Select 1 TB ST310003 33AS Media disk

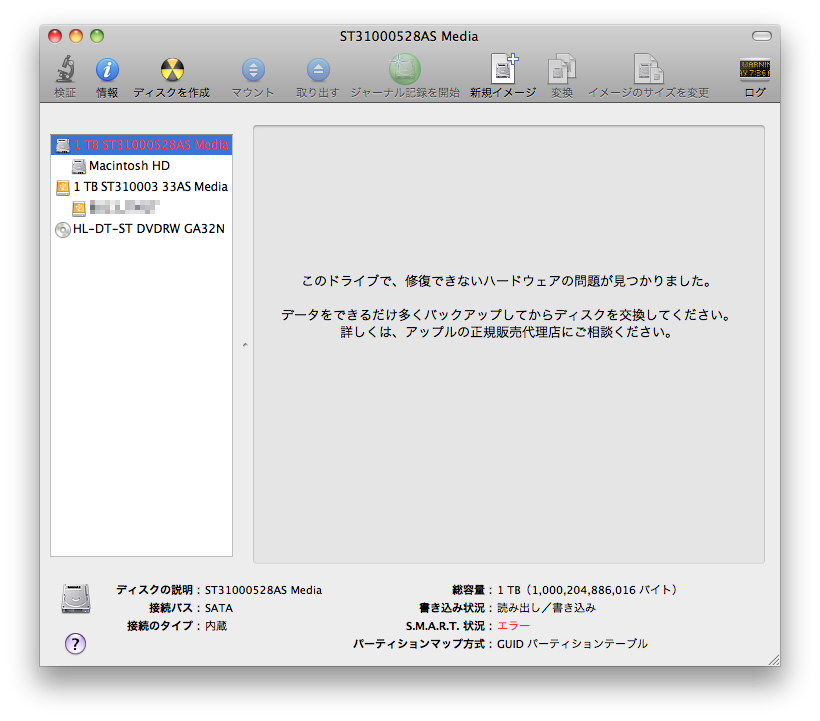(x=141, y=187)
